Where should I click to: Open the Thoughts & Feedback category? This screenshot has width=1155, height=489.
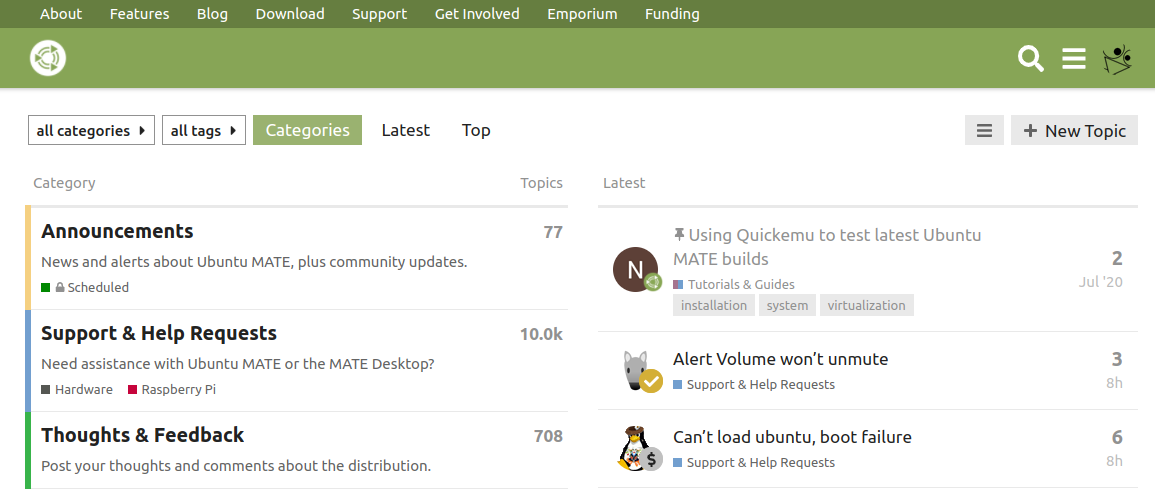[x=143, y=435]
